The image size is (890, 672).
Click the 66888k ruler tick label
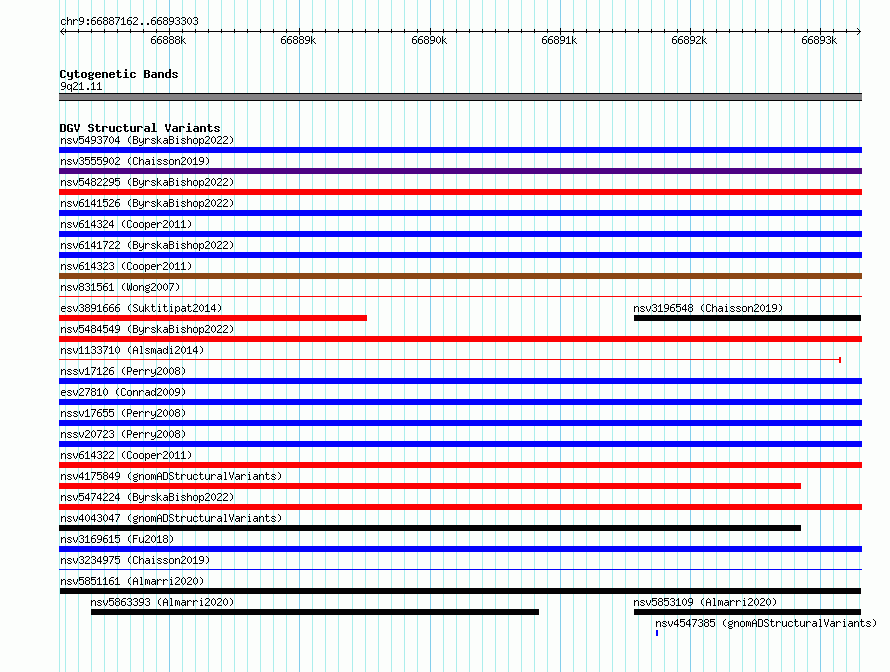click(x=168, y=40)
